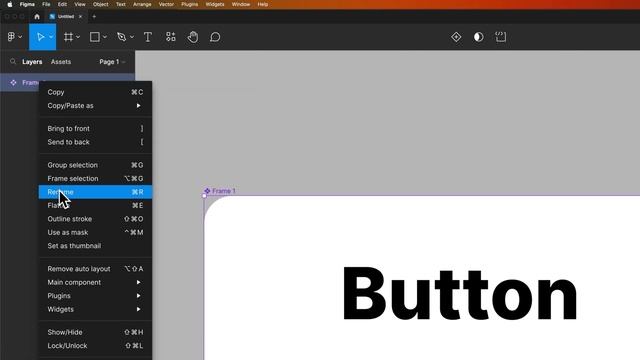Open the Window menu

point(241,4)
